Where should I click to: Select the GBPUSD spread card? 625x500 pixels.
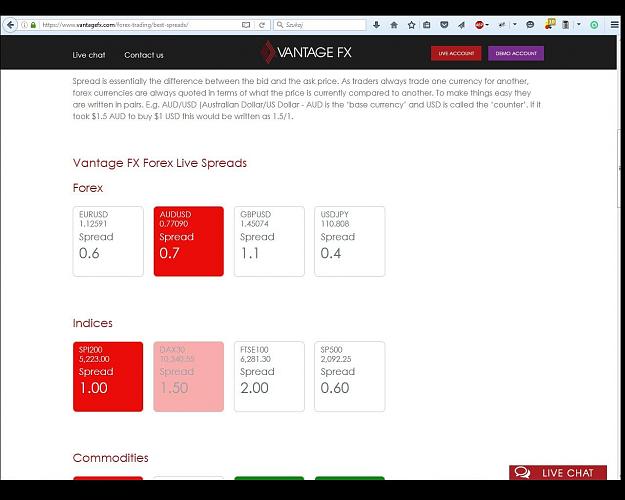(269, 241)
